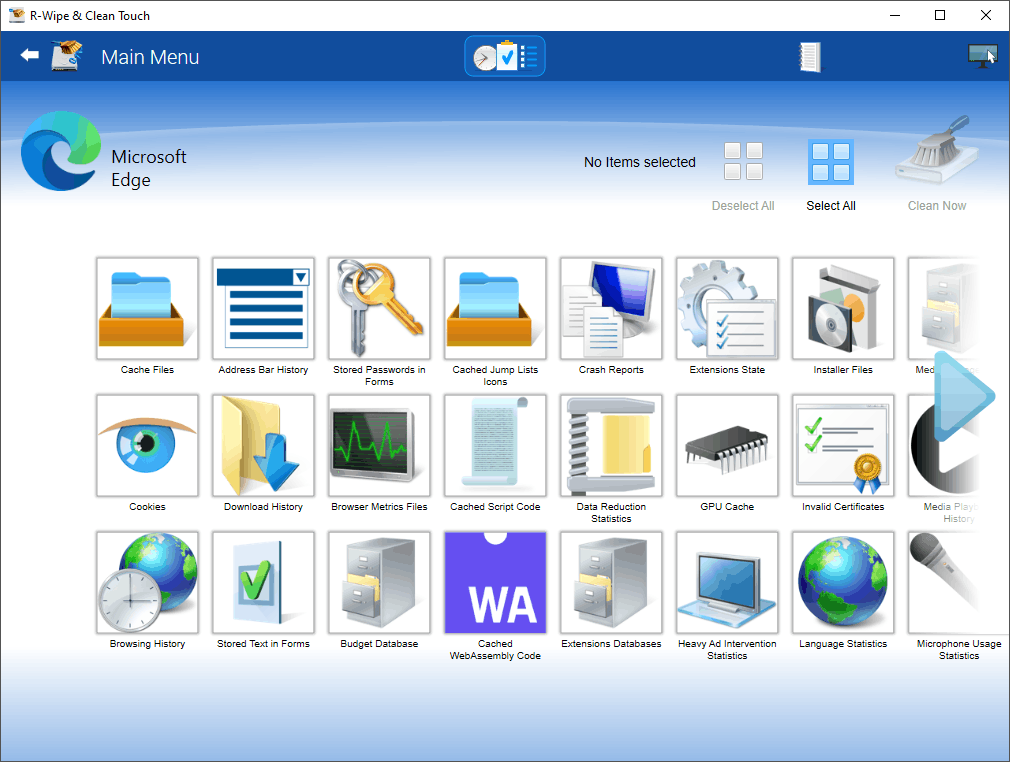1010x762 pixels.
Task: Click the R-Wipe & Clean app logo icon
Action: point(68,55)
